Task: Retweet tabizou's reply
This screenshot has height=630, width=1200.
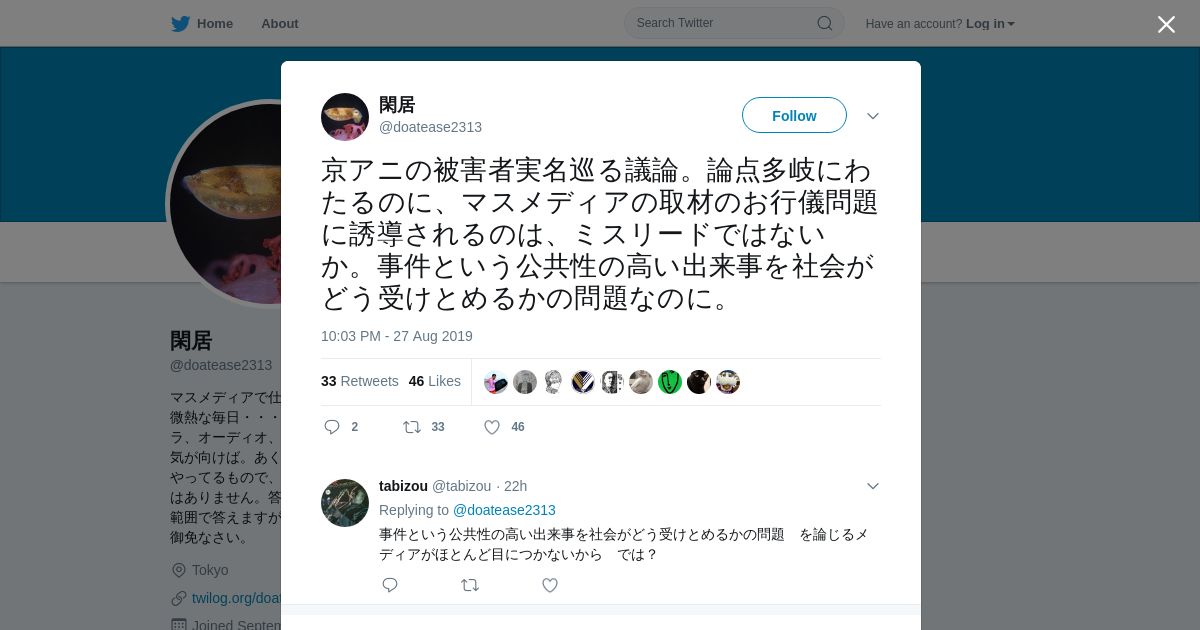Action: coord(470,585)
